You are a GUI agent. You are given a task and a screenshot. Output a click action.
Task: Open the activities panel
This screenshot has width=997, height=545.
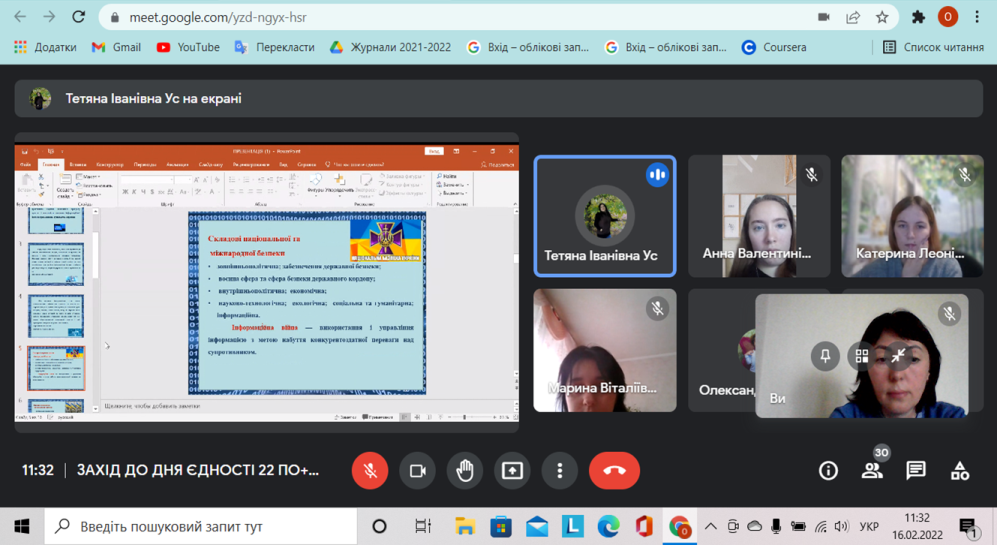[959, 471]
